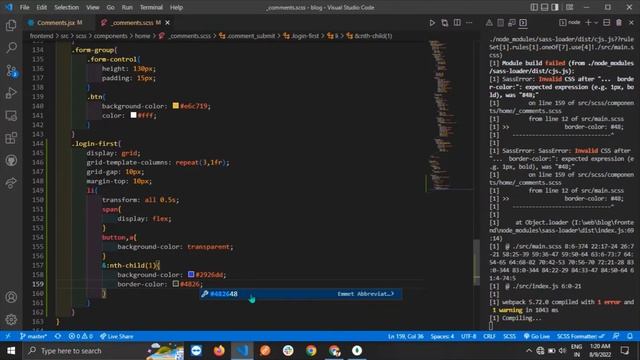Click Live Share in status bar

tap(117, 336)
